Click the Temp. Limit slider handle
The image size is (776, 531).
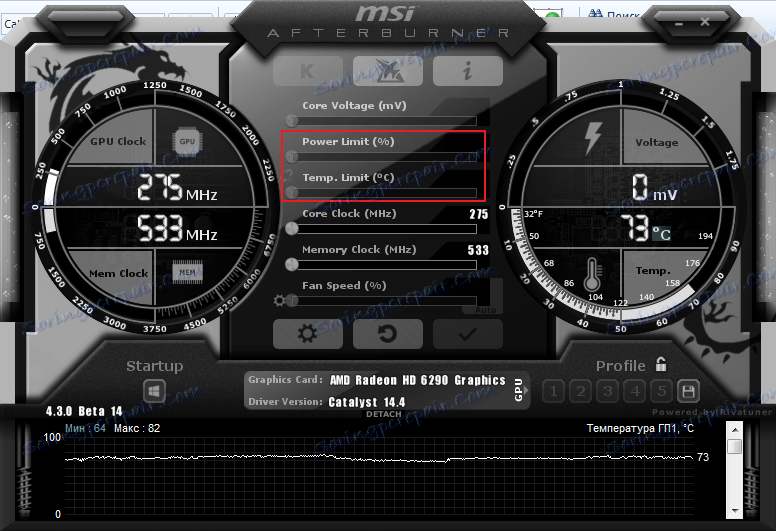point(292,192)
